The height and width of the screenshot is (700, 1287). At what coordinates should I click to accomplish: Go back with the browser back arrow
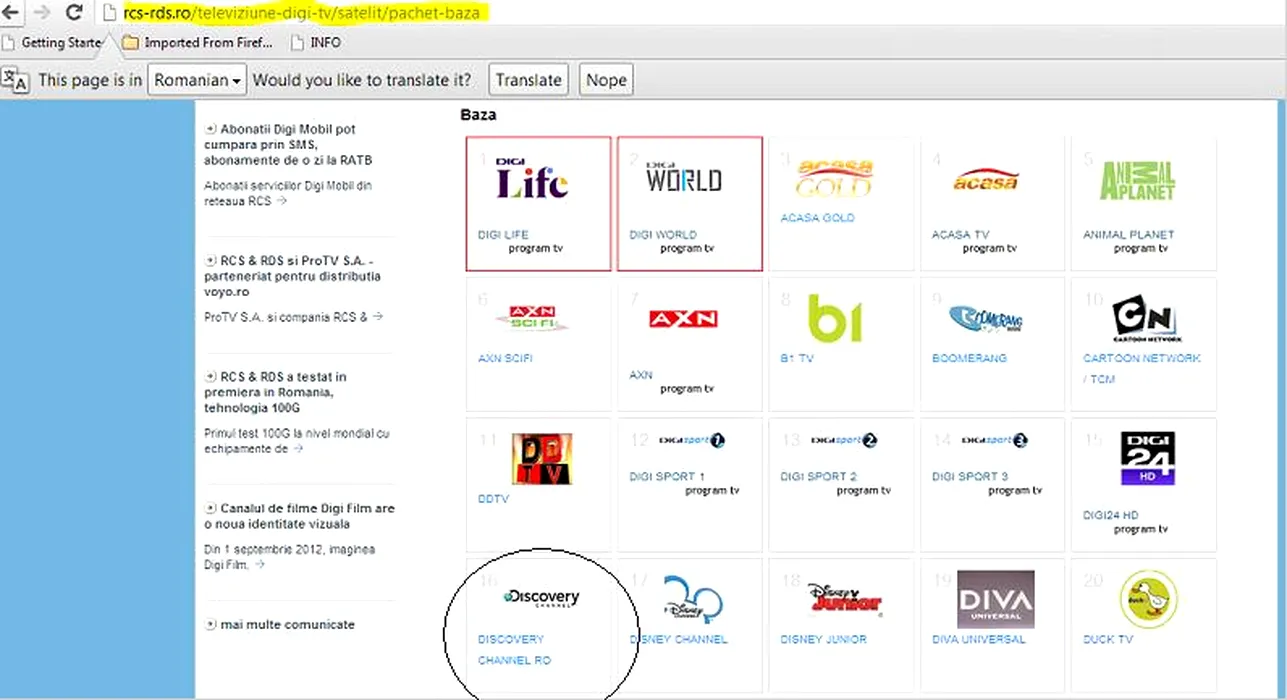[x=10, y=13]
